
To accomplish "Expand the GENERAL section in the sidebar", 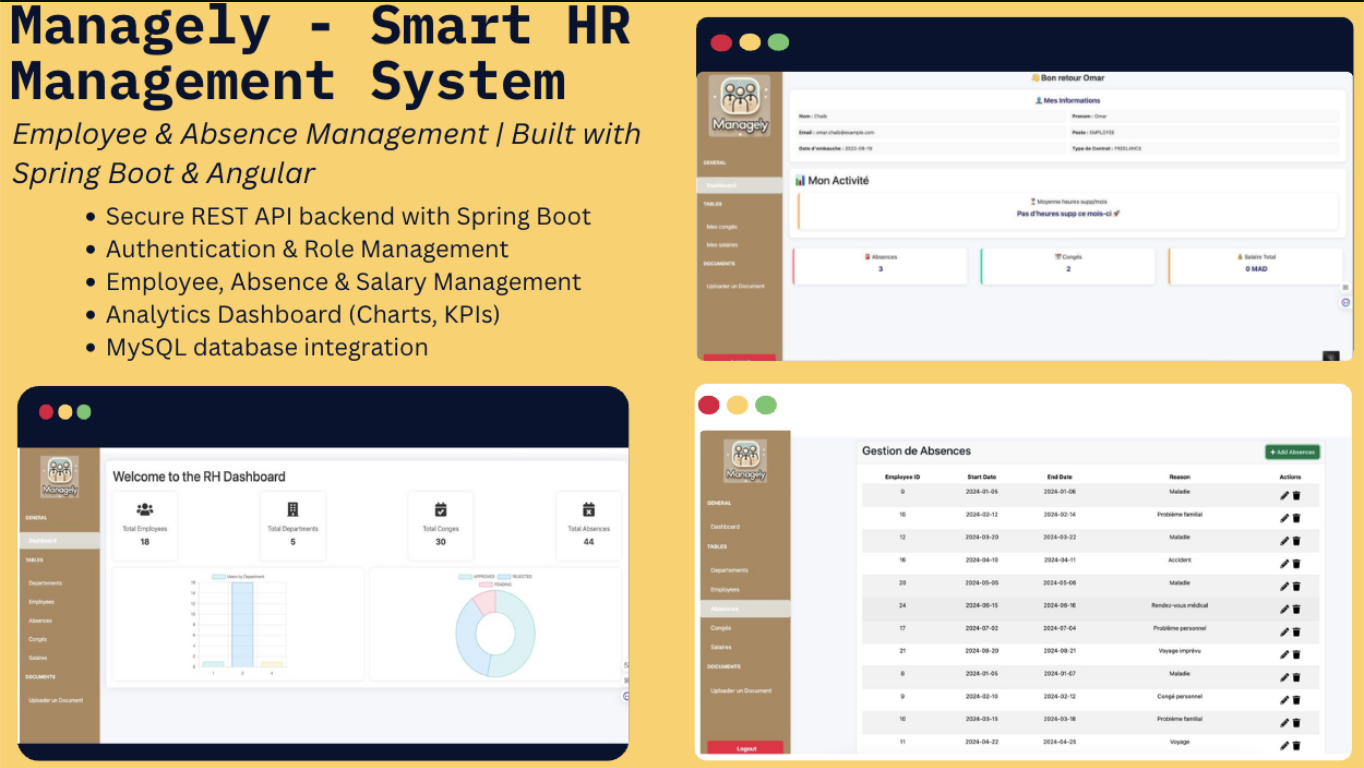I will click(37, 518).
